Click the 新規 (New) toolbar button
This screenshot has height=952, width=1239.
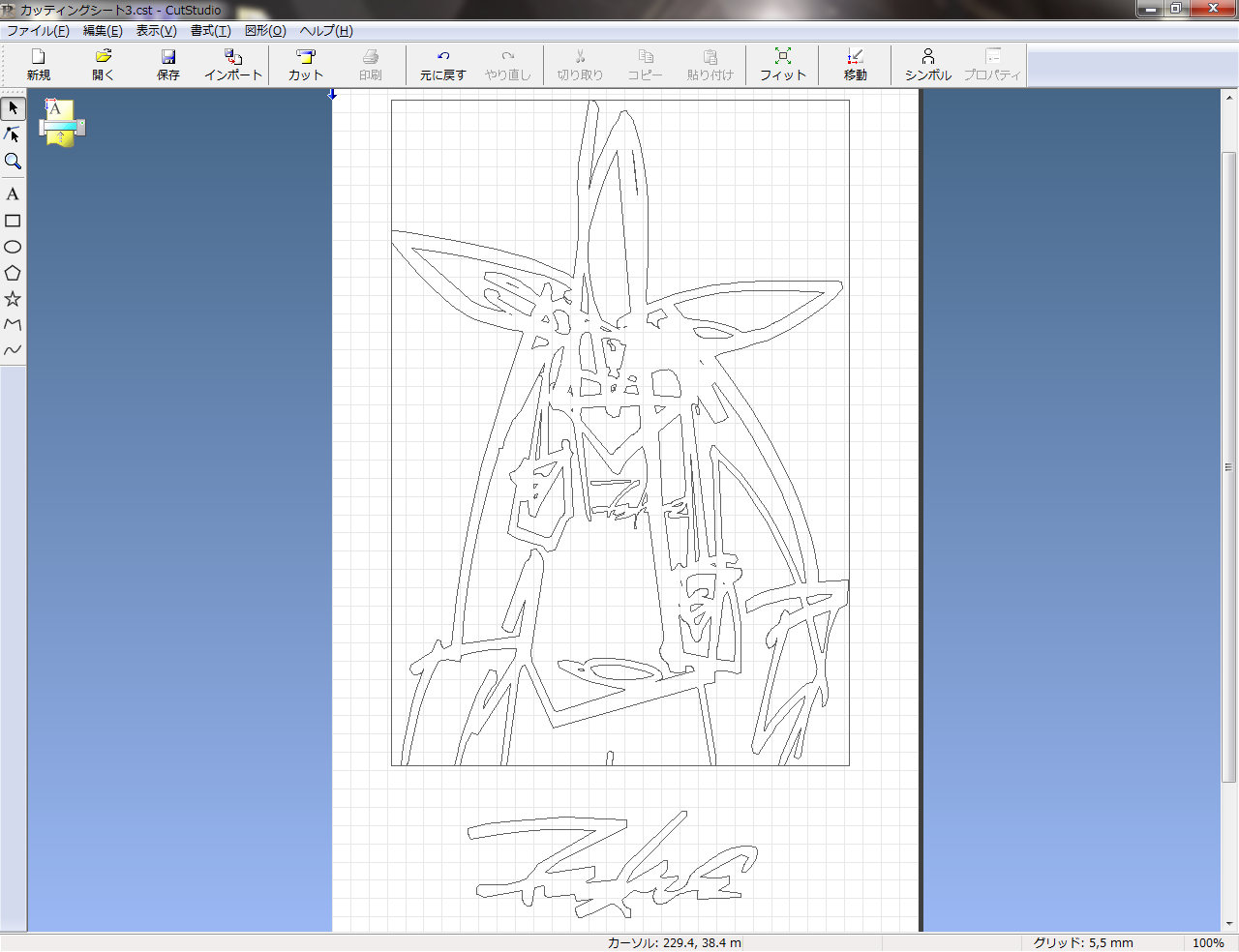click(x=39, y=65)
